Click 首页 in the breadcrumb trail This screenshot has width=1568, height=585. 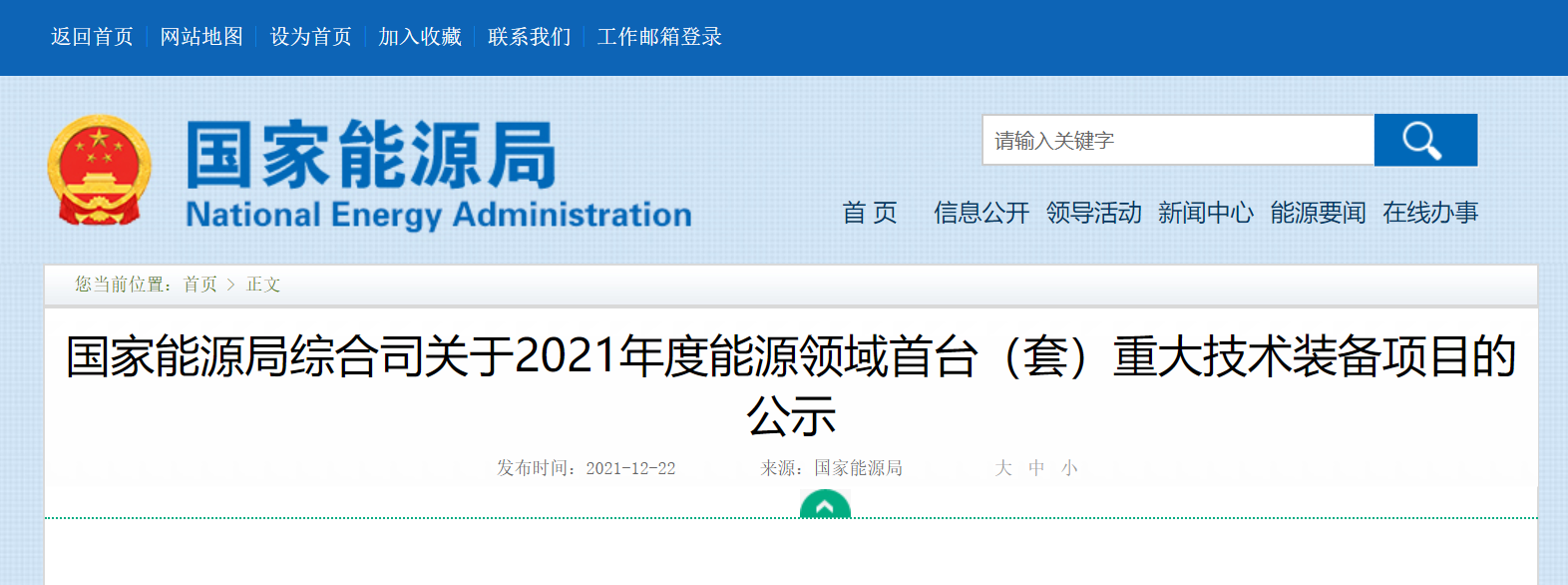tap(199, 285)
